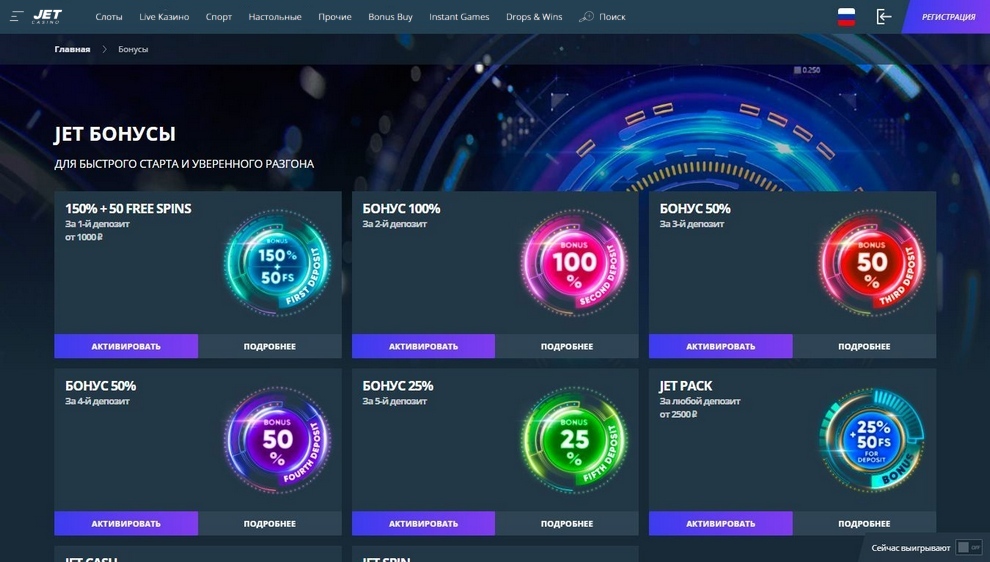The width and height of the screenshot is (990, 562).
Task: Activate the JET PACK bonus
Action: (x=720, y=523)
